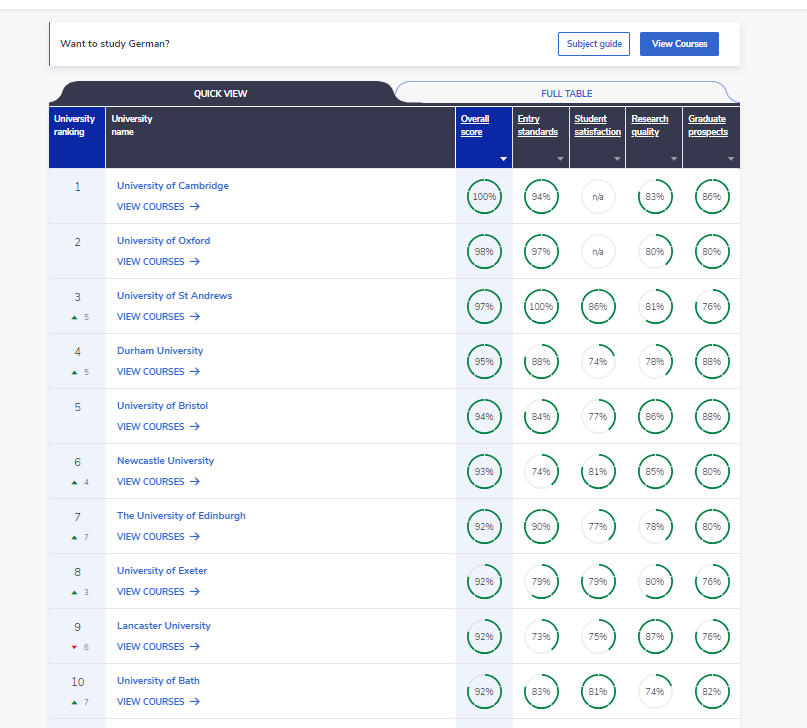Open Durham University link
The height and width of the screenshot is (728, 807).
[160, 351]
